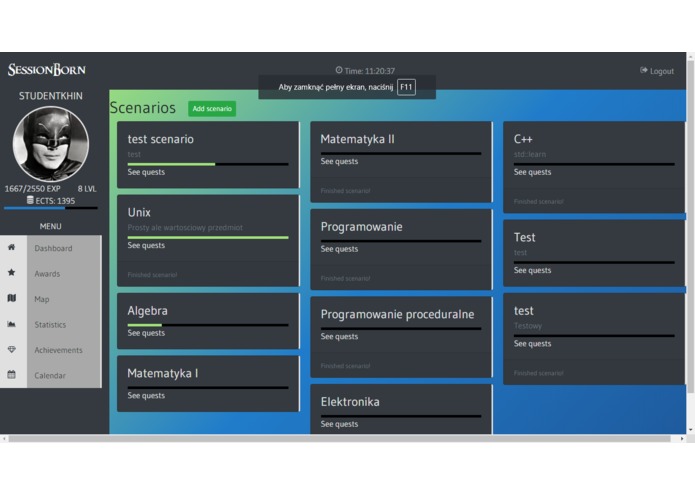Click the STUDENTKHIN username
The height and width of the screenshot is (494, 695).
tap(51, 96)
